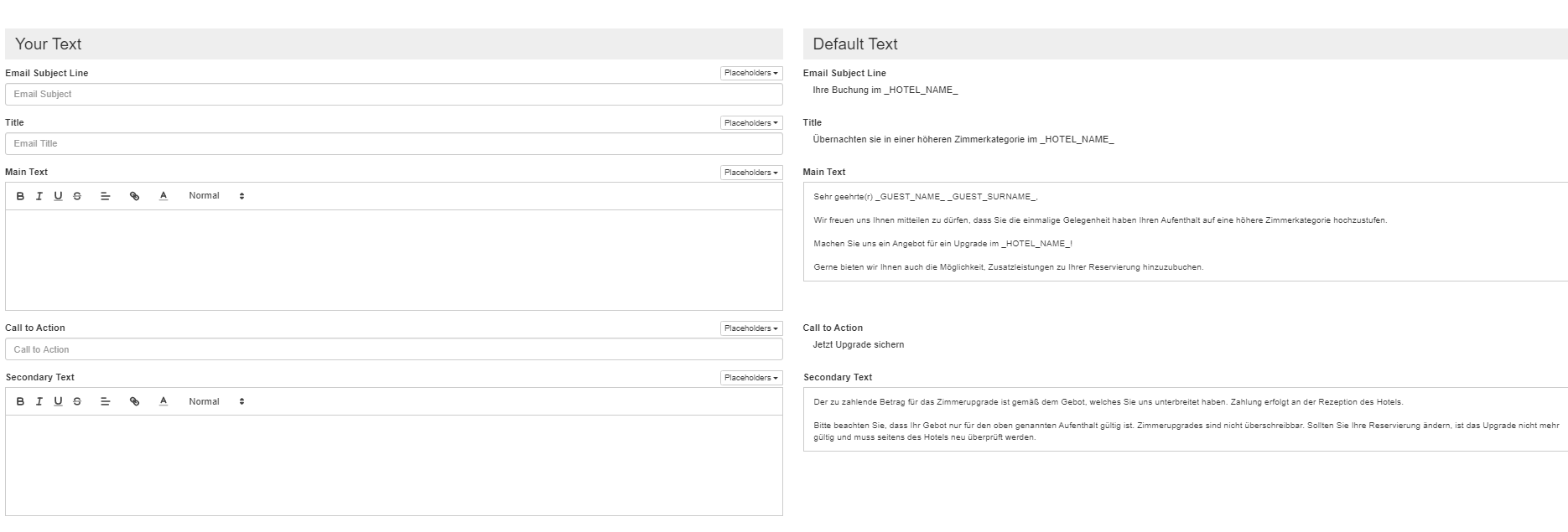1568x532 pixels.
Task: Focus the Call to Action input field
Action: point(394,349)
